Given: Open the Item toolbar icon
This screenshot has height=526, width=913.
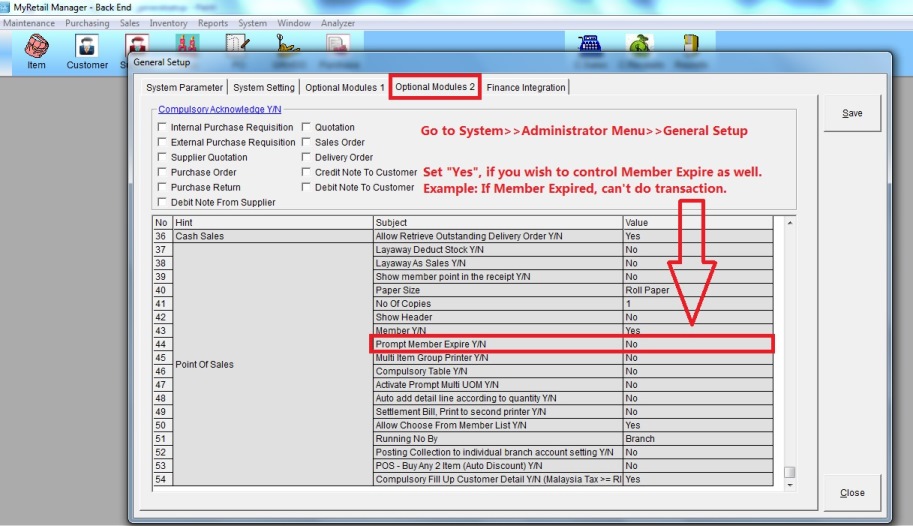Looking at the screenshot, I should [x=37, y=49].
